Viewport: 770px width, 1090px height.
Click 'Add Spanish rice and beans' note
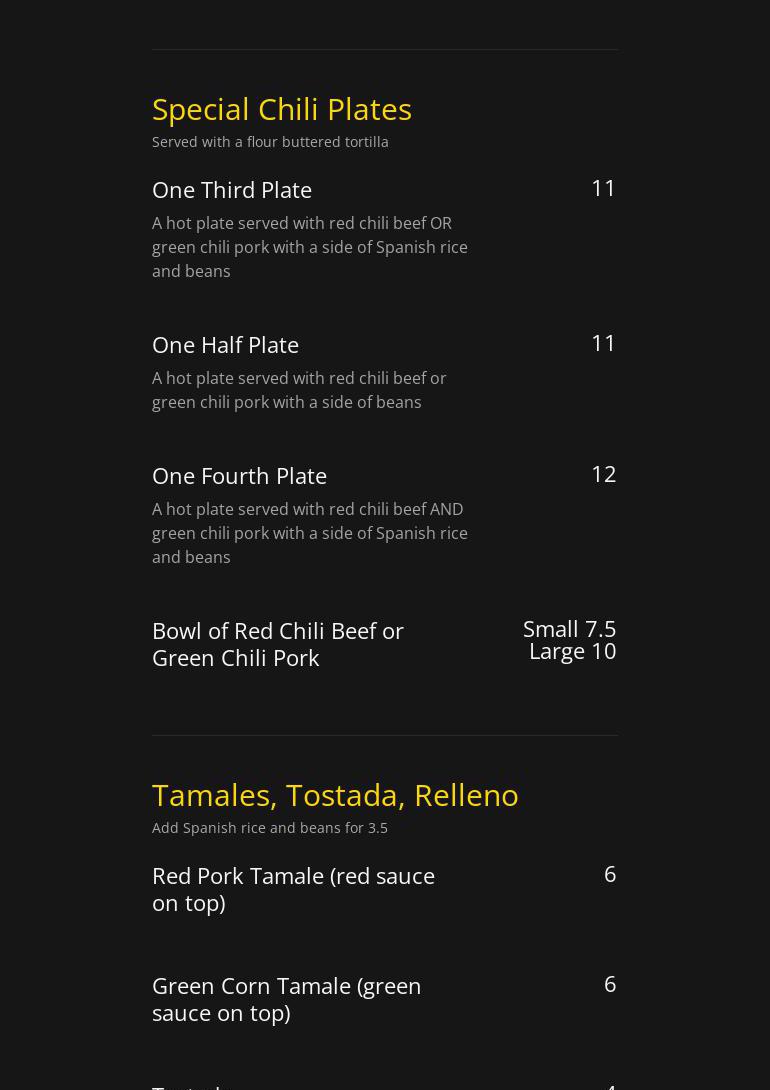tap(270, 828)
